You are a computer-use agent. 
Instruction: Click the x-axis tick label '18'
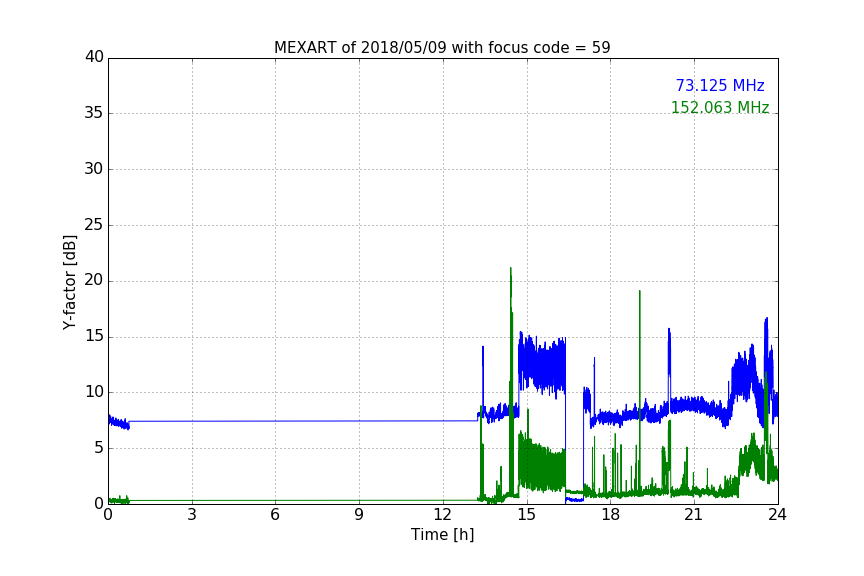611,515
